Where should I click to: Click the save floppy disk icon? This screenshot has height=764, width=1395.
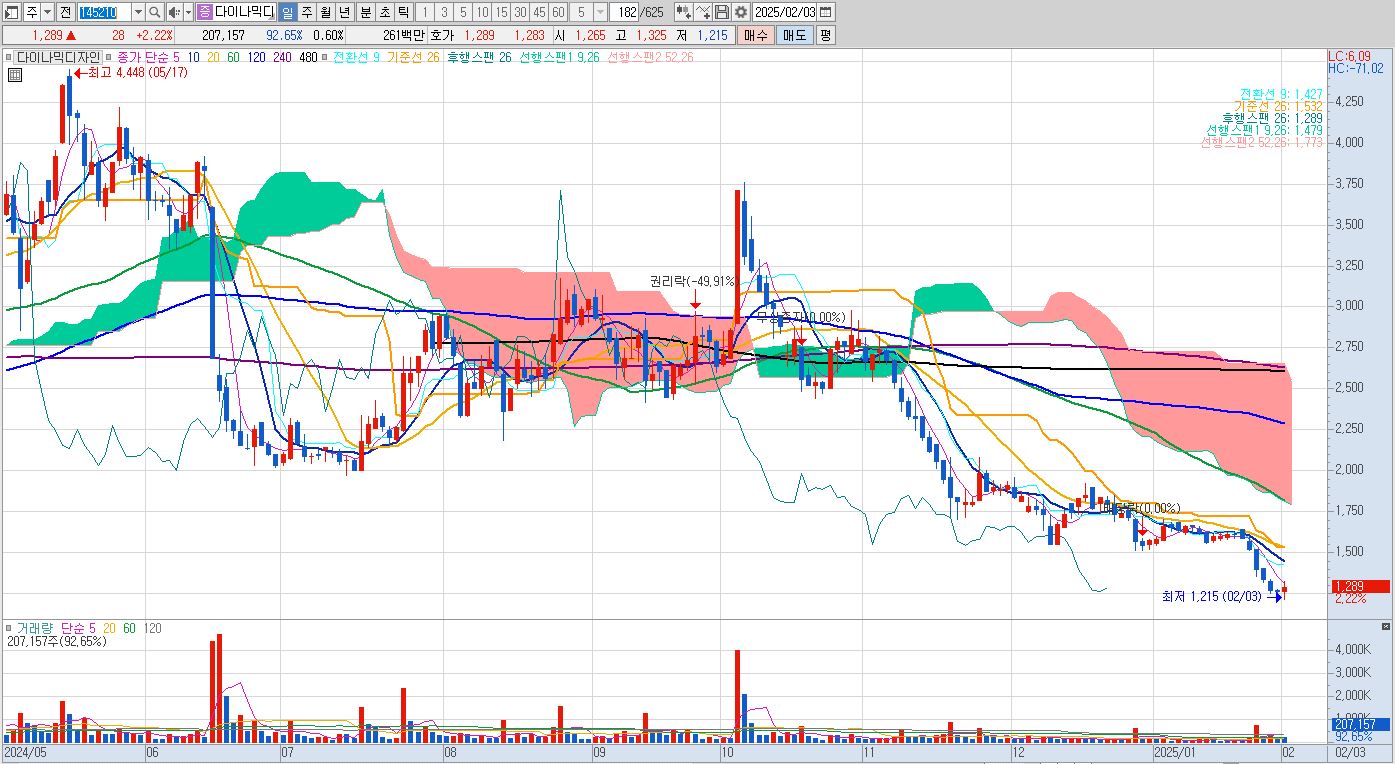point(721,12)
